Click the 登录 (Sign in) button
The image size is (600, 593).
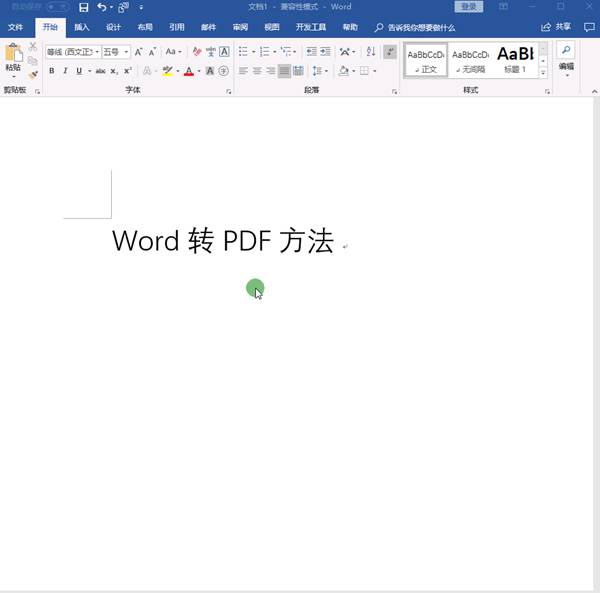pyautogui.click(x=469, y=7)
